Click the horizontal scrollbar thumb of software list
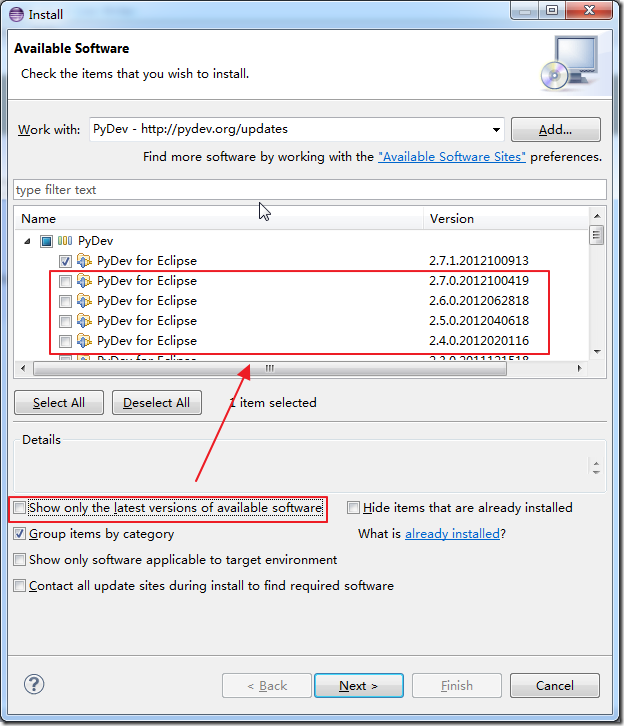 click(270, 369)
